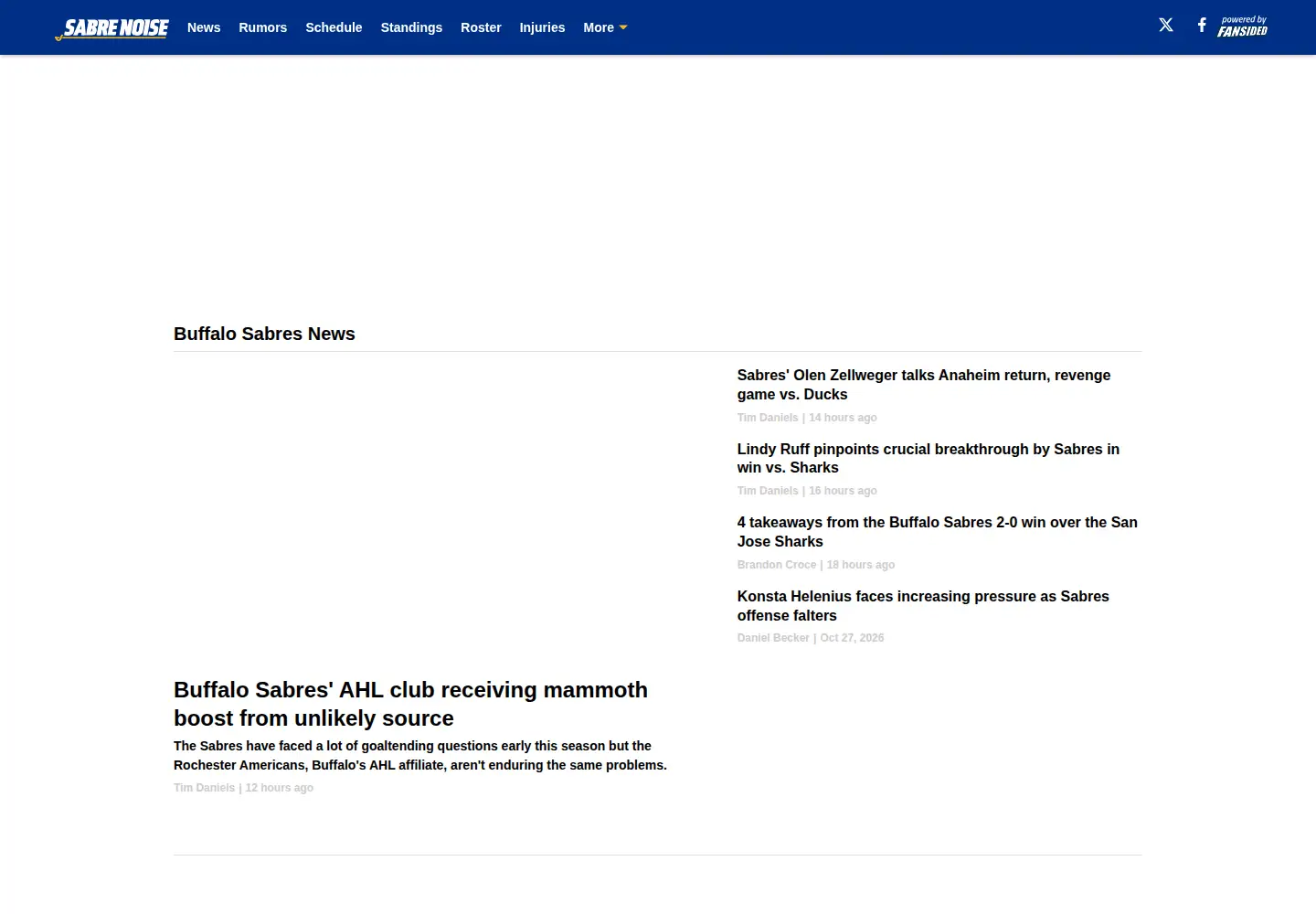Image resolution: width=1316 pixels, height=914 pixels.
Task: Click the byline with 14 hours ago
Action: click(x=807, y=418)
